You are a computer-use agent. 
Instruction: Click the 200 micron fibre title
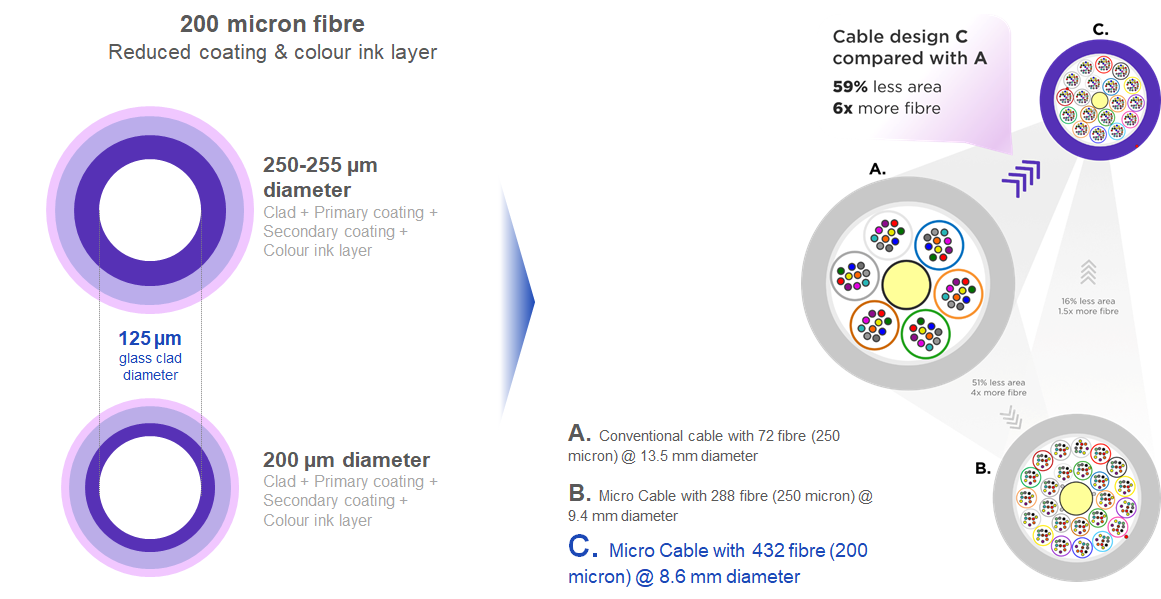(x=272, y=23)
